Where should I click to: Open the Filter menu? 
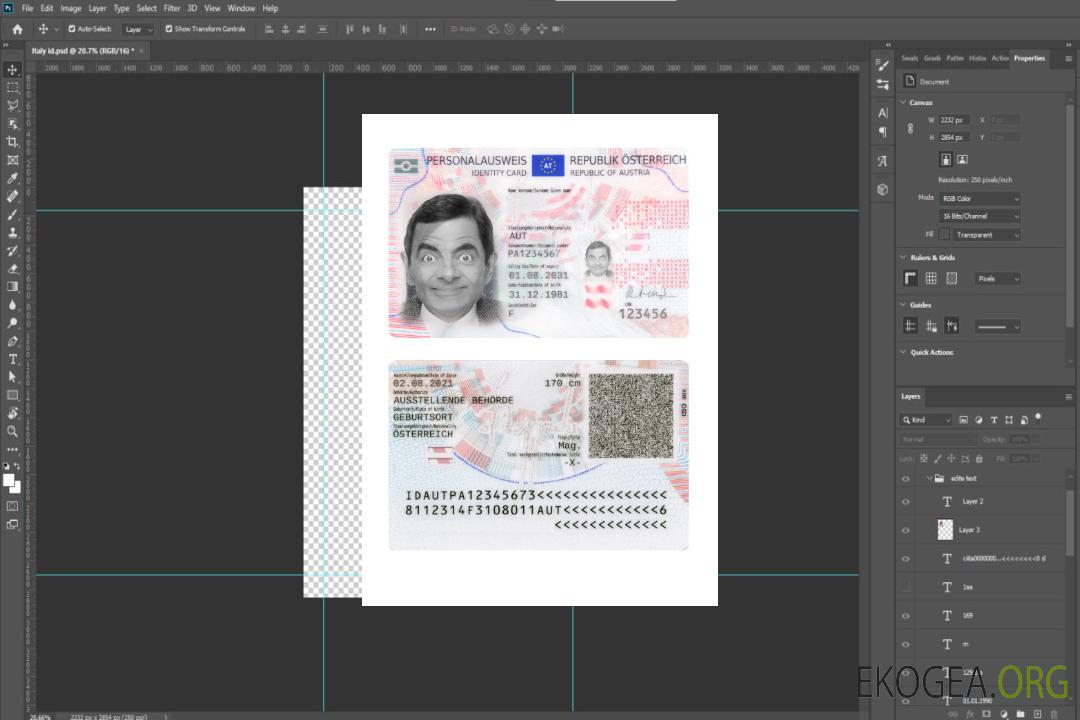[172, 8]
